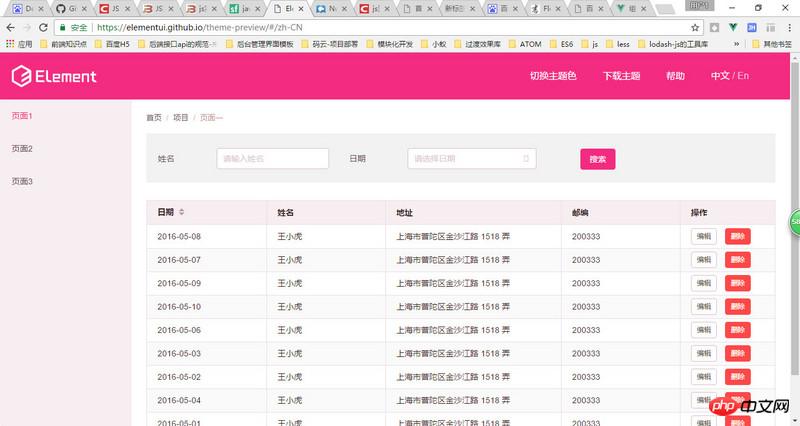Select 页面2 in the left sidebar
The width and height of the screenshot is (800, 426).
(x=22, y=148)
